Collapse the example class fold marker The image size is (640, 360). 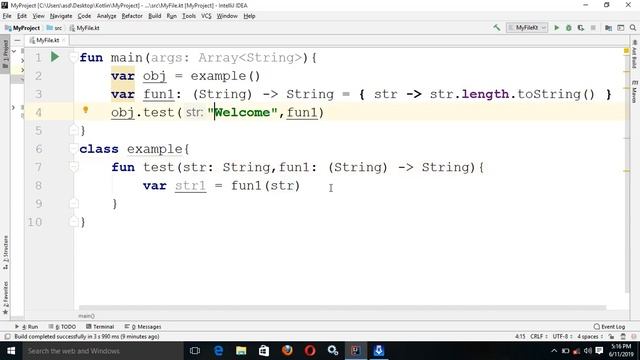click(73, 149)
